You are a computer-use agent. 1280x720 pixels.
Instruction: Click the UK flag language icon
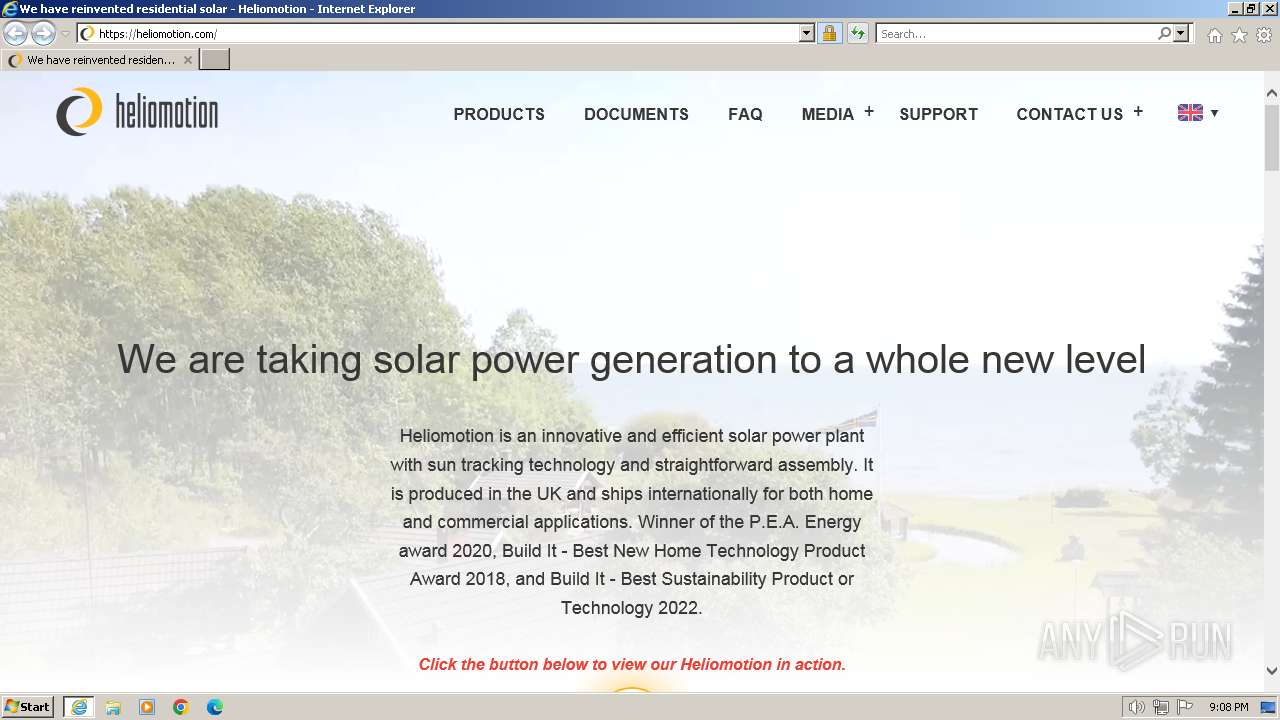[1190, 113]
